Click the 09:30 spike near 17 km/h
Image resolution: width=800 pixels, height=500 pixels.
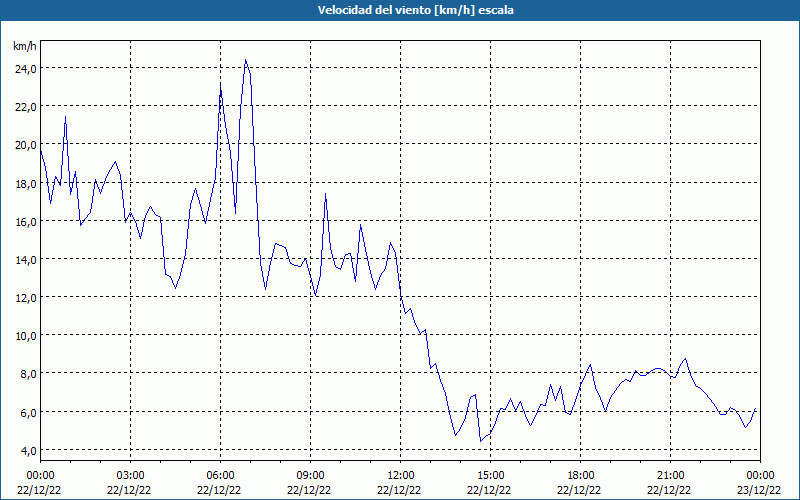(326, 194)
